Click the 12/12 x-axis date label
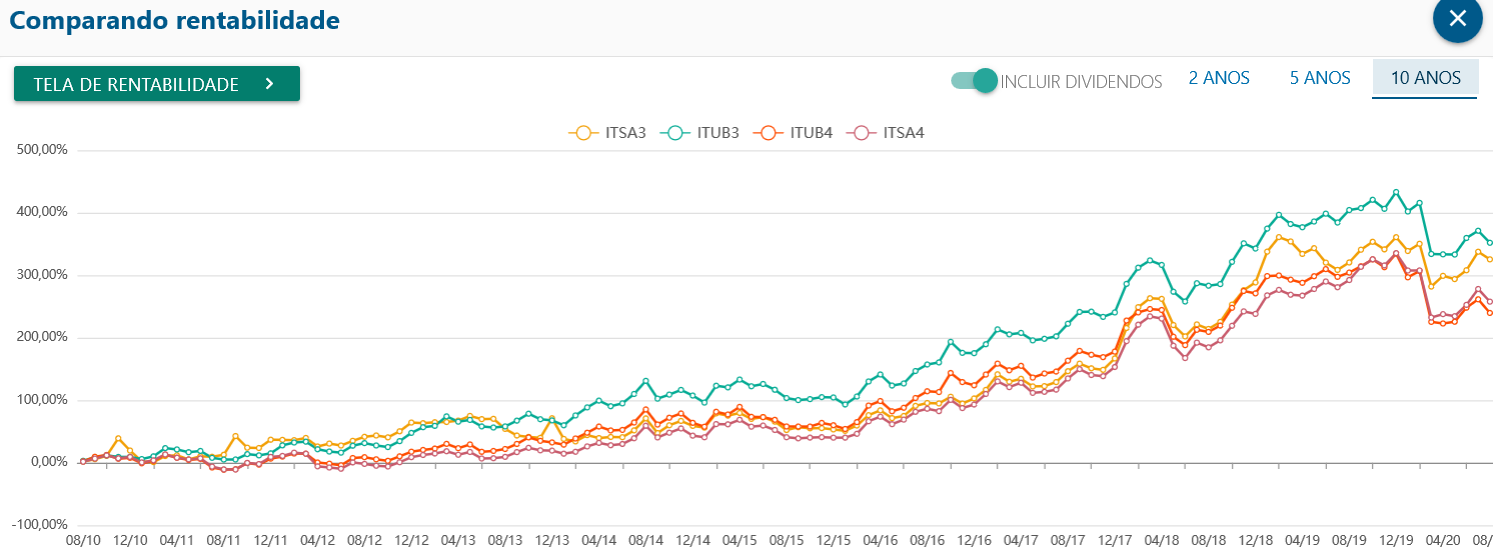This screenshot has height=551, width=1493. [x=412, y=540]
